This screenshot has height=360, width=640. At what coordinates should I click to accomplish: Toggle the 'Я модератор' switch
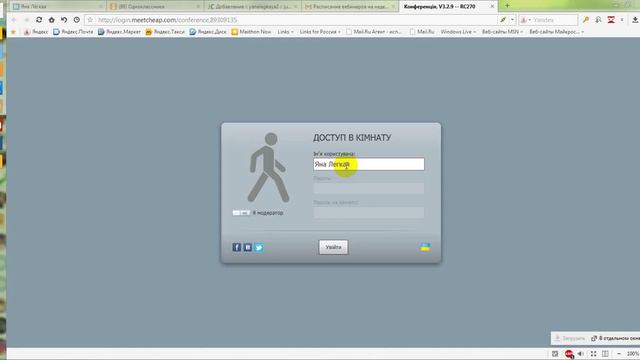pyautogui.click(x=241, y=213)
